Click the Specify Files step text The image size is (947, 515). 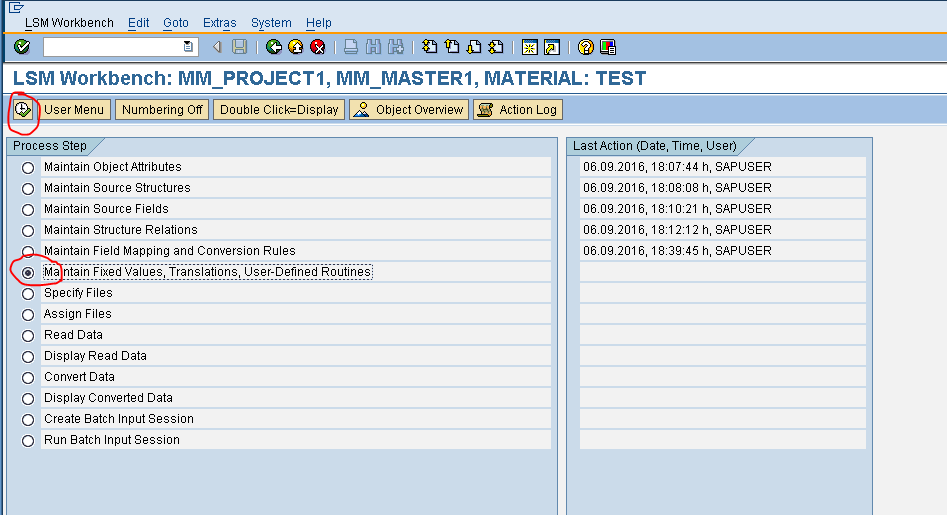coord(78,293)
